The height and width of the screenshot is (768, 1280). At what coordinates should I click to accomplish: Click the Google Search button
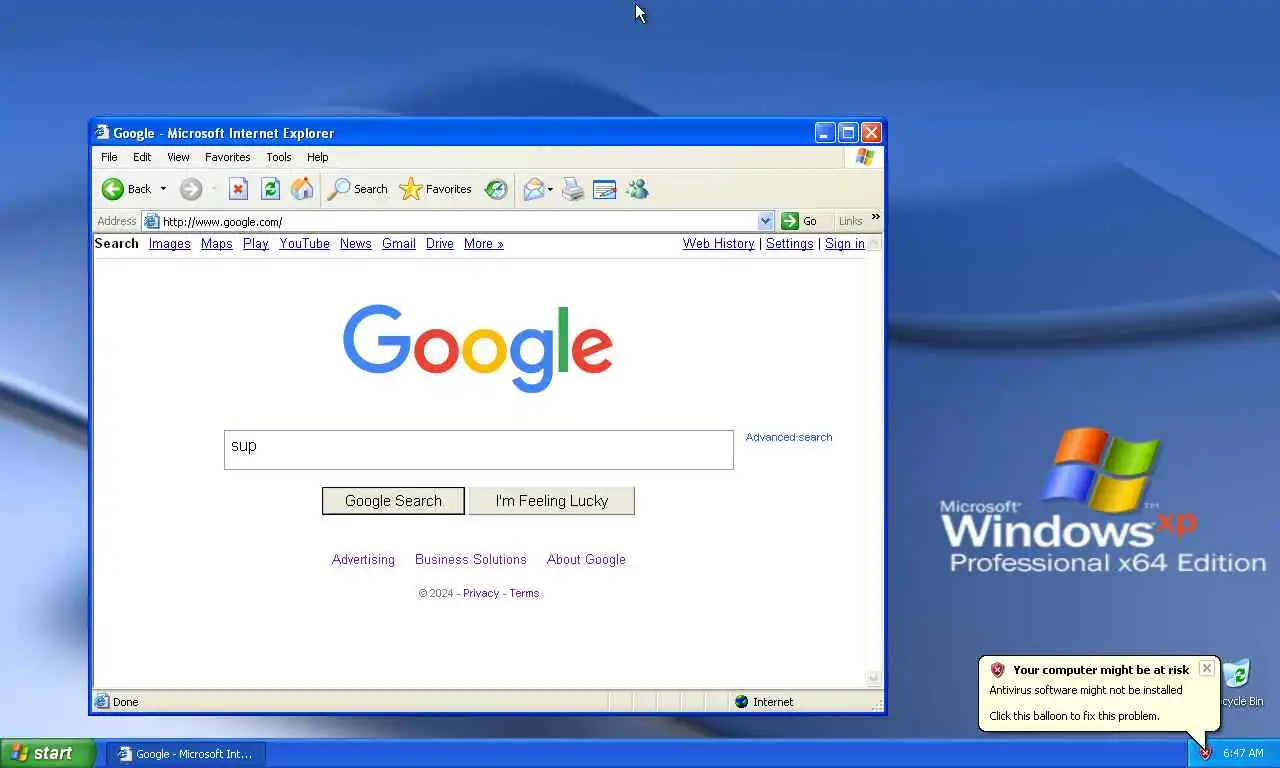(x=393, y=501)
